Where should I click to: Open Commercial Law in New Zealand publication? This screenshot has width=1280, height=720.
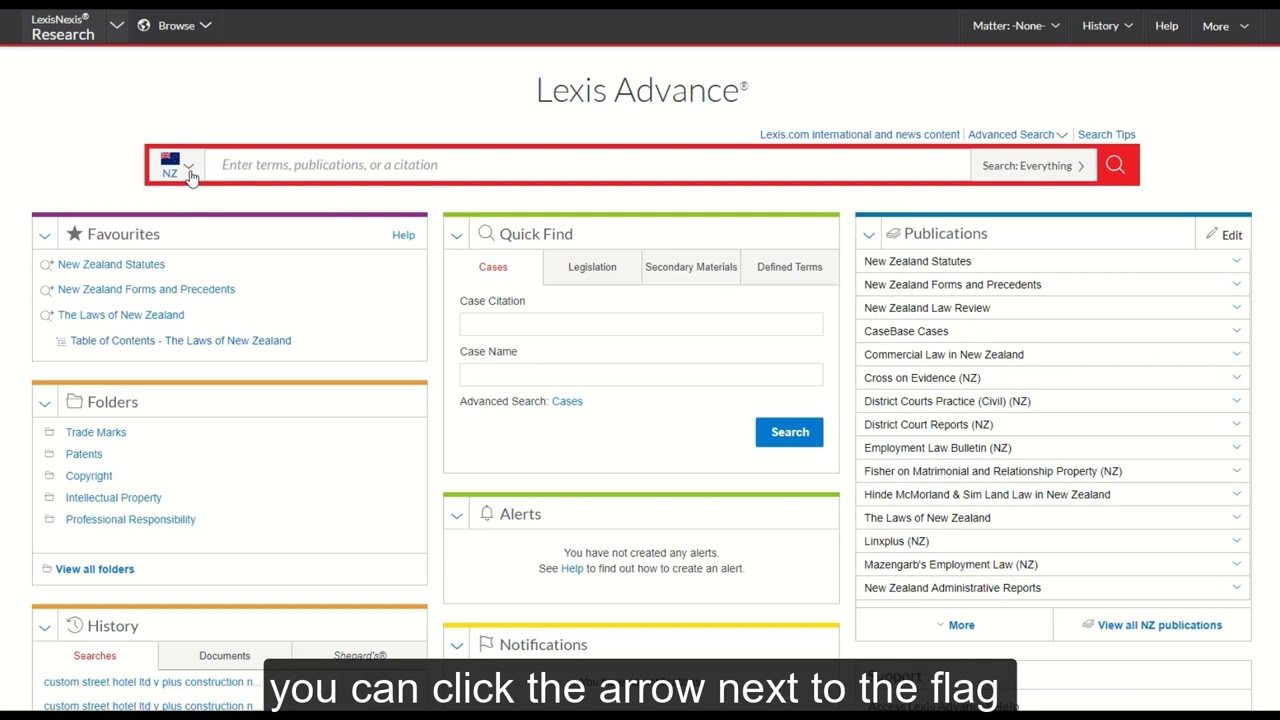coord(943,355)
